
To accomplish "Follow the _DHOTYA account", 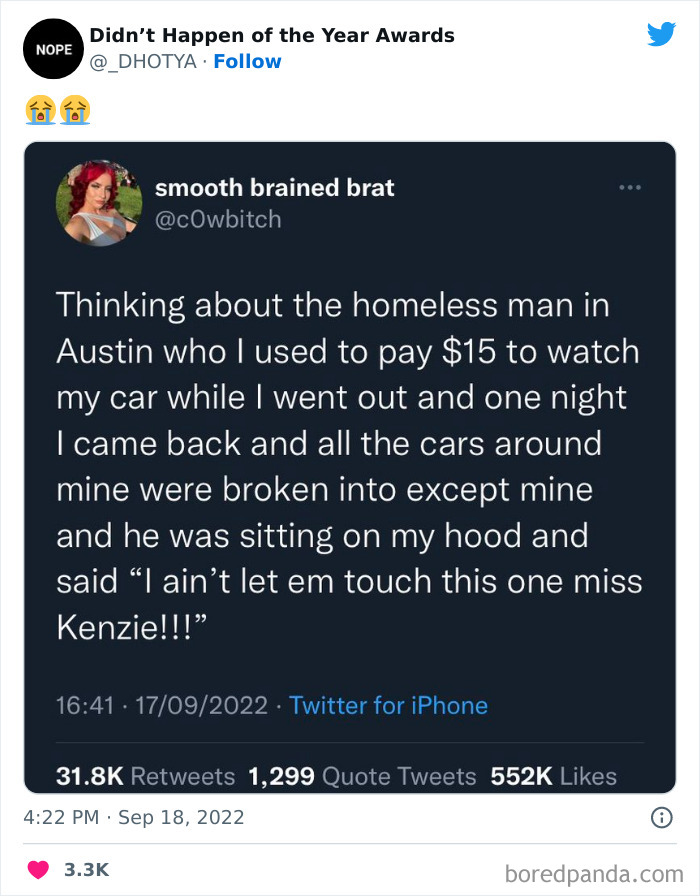I will coord(247,61).
